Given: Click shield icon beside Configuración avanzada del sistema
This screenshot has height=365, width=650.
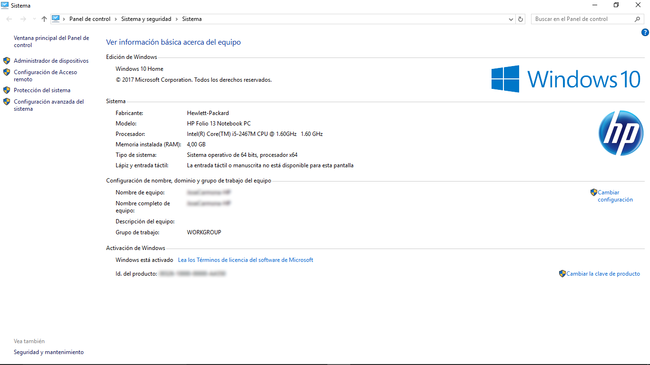Looking at the screenshot, I should click(7, 102).
